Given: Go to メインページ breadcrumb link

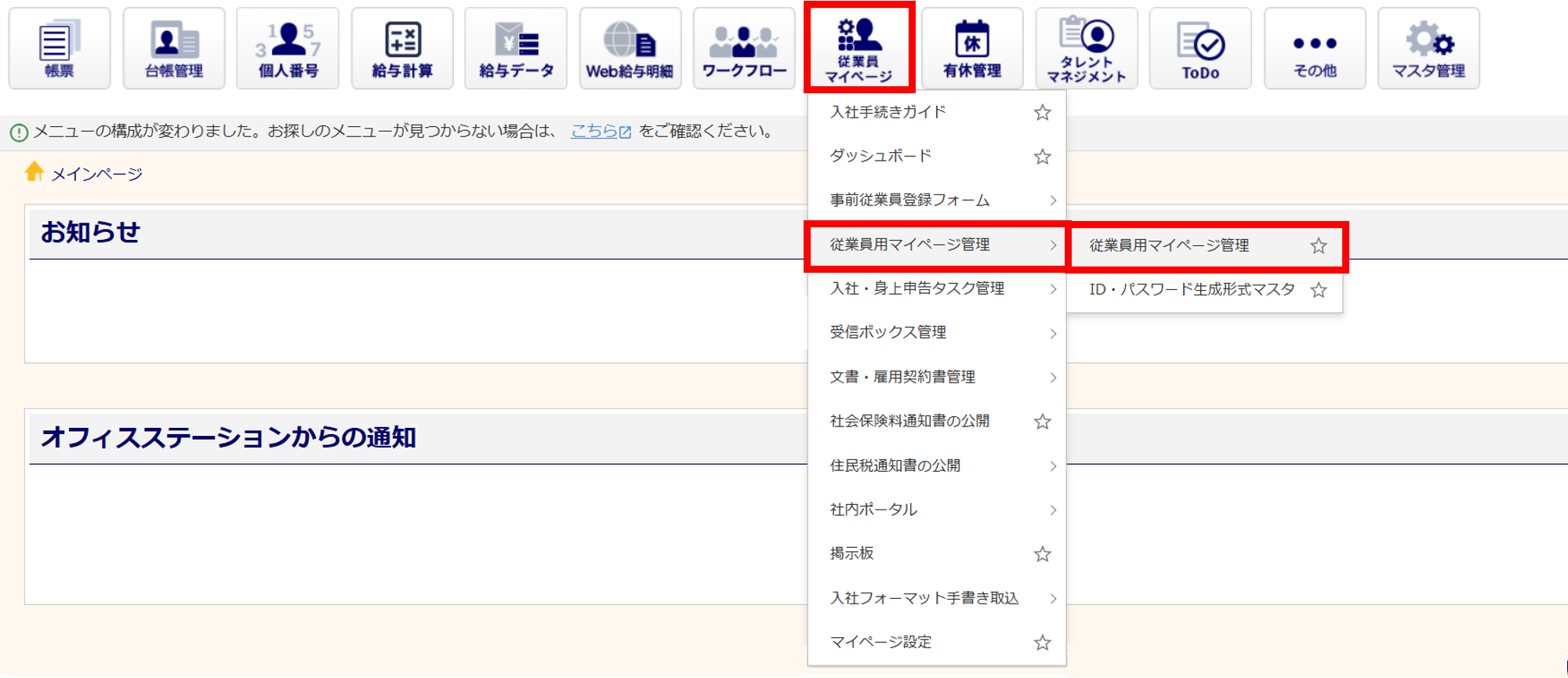Looking at the screenshot, I should [96, 174].
